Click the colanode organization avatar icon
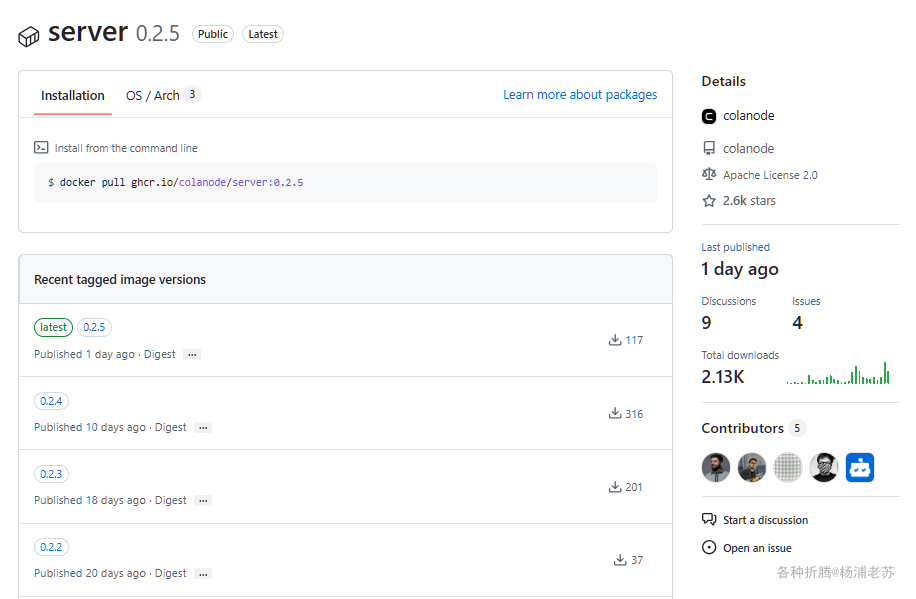 pos(709,116)
